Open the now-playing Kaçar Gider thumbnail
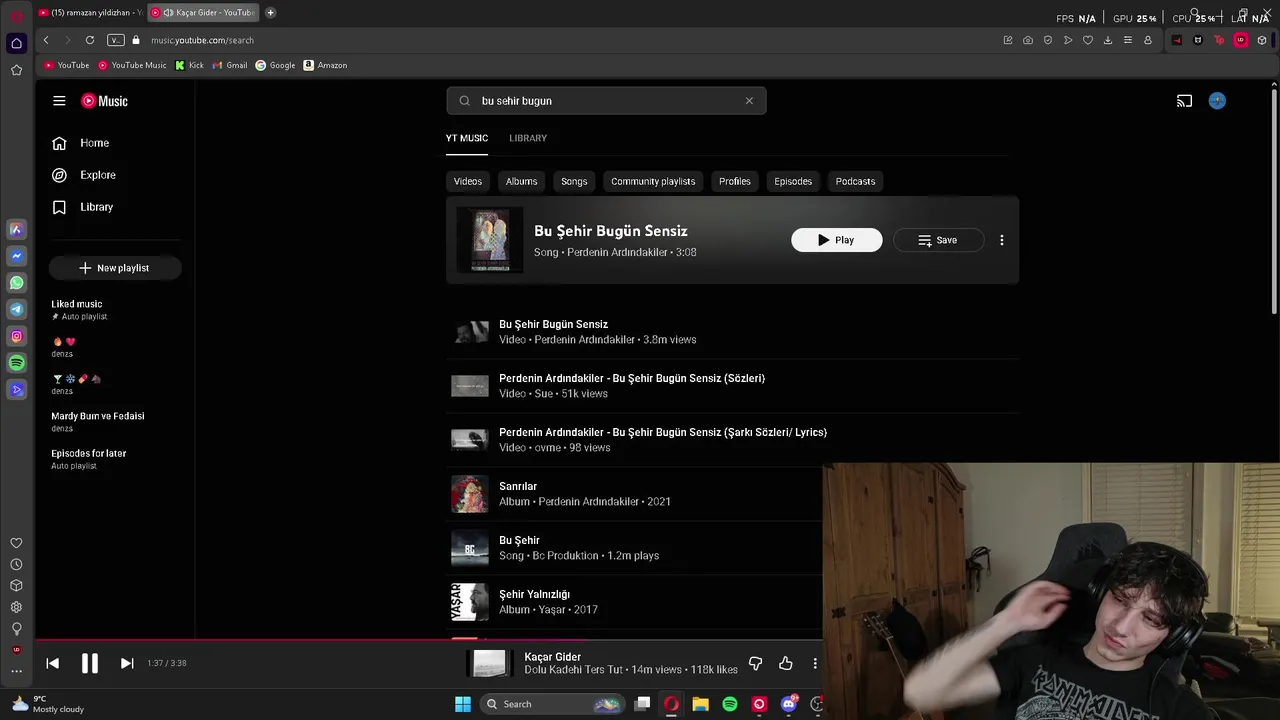Viewport: 1280px width, 720px height. [x=490, y=663]
